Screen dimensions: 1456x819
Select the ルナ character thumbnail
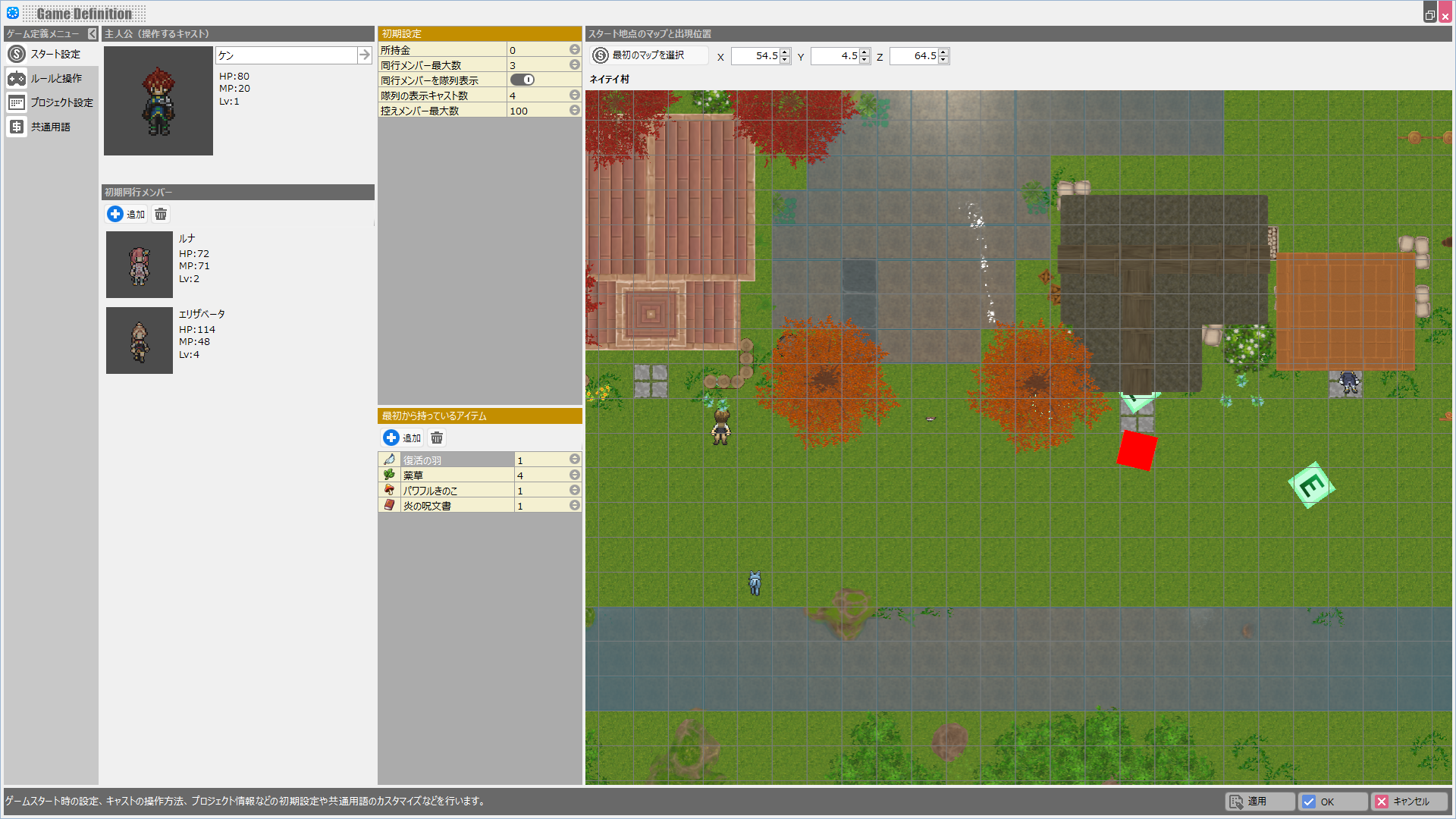pos(140,265)
